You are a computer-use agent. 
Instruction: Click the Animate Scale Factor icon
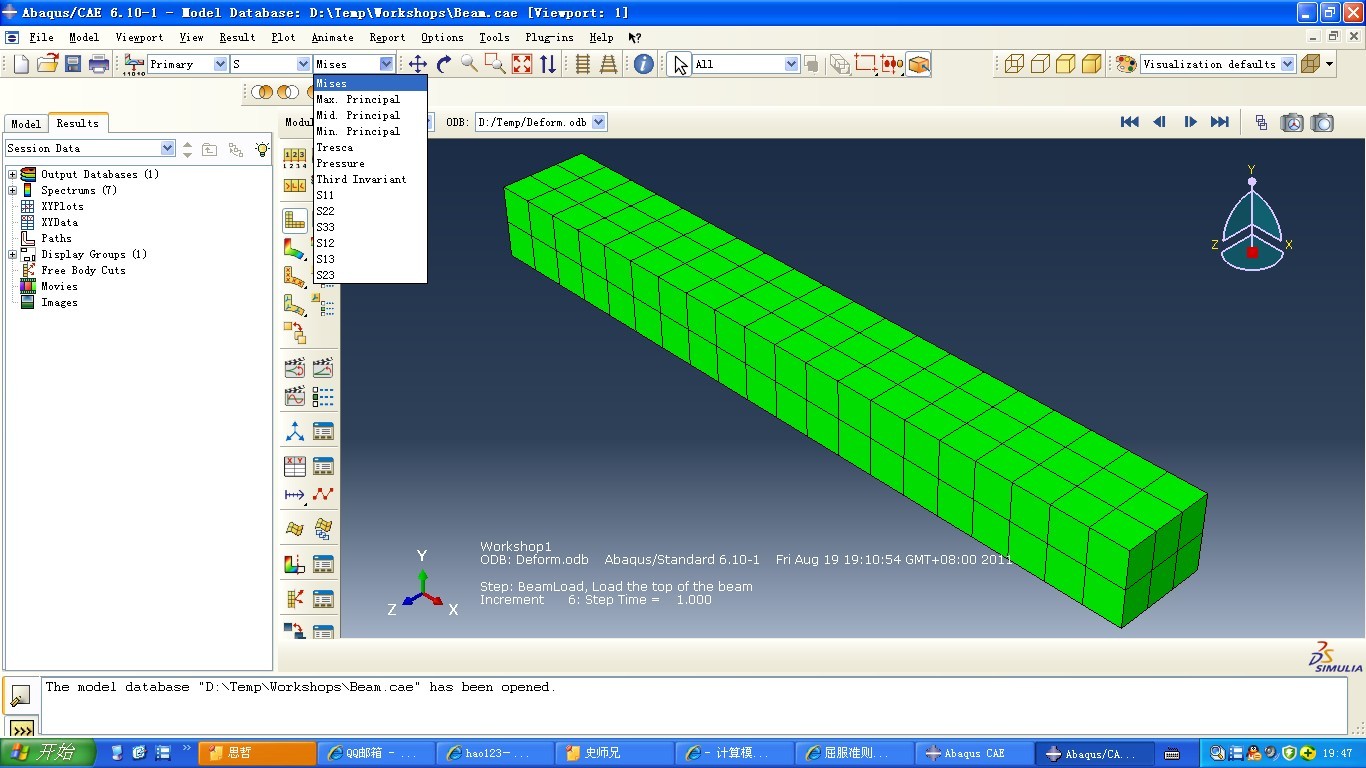(x=295, y=368)
